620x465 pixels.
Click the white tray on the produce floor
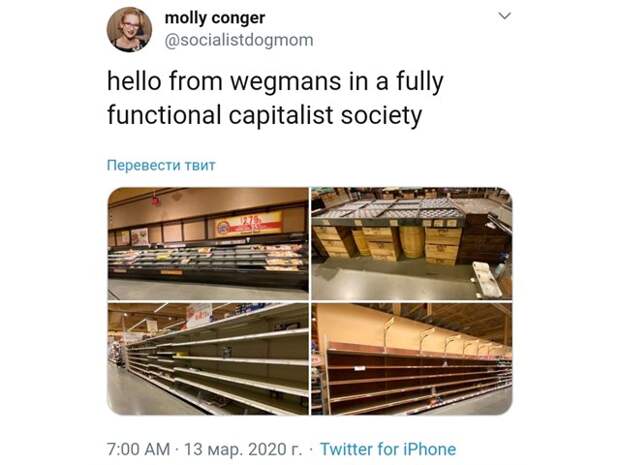487,280
